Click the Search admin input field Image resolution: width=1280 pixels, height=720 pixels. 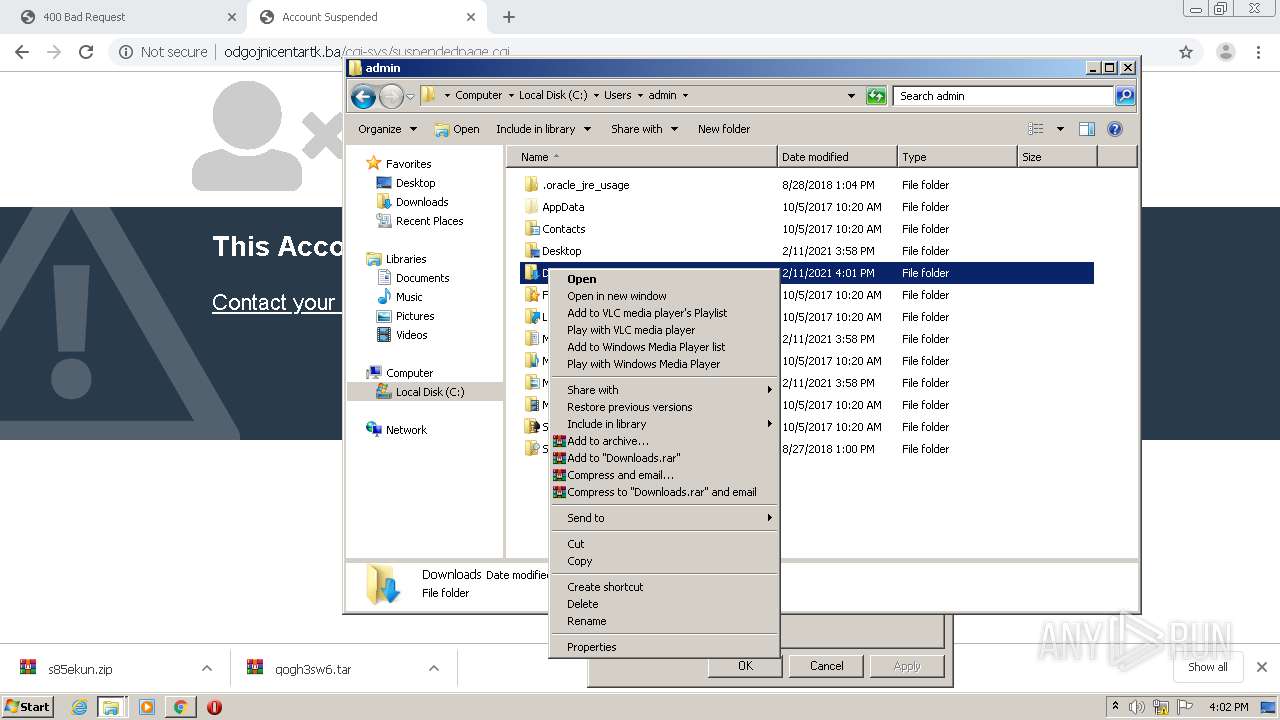[x=1003, y=96]
